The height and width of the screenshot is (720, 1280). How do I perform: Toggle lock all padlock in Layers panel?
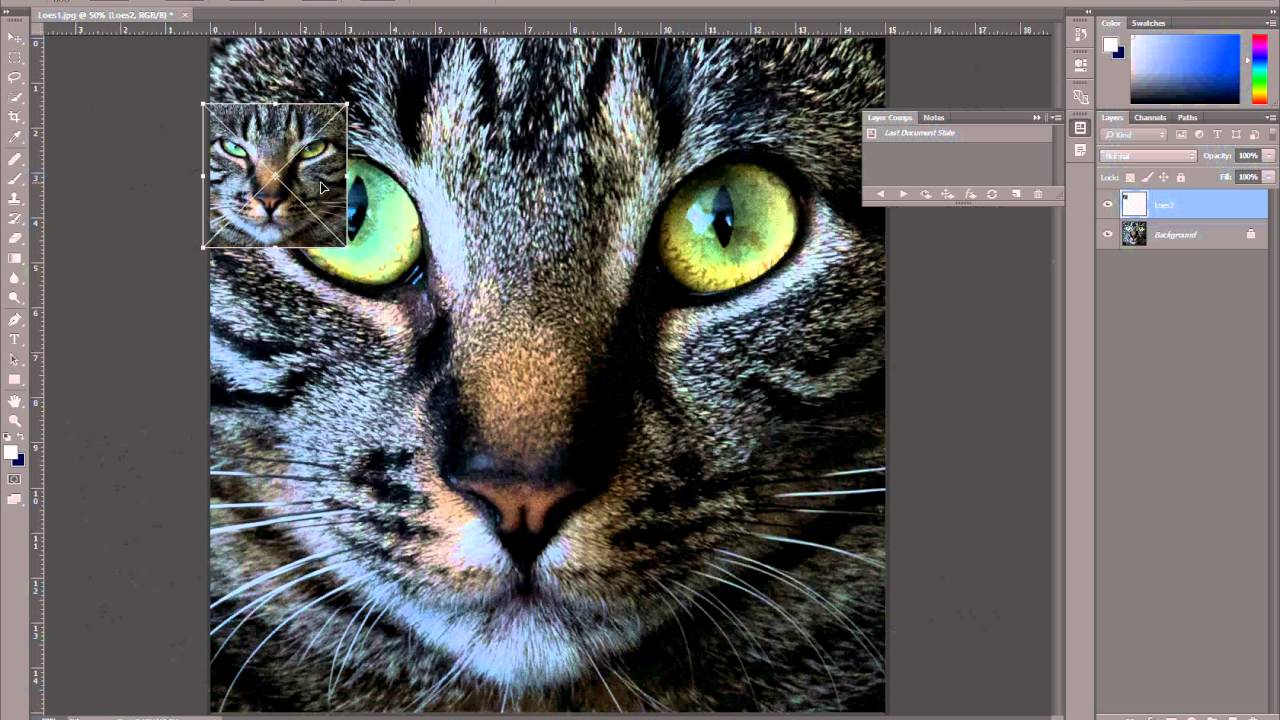(x=1180, y=177)
